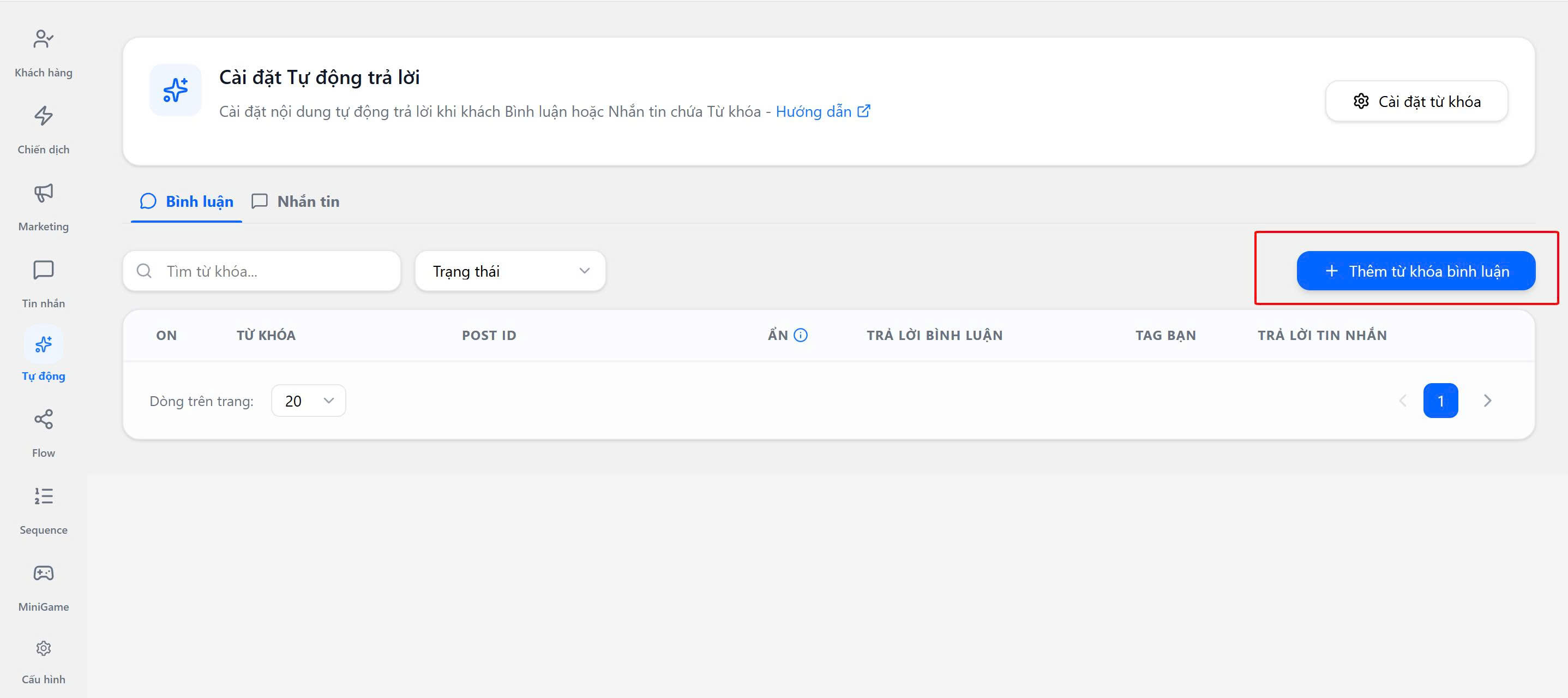Select the Tự động sparkle icon
The image size is (1568, 698).
(x=43, y=345)
